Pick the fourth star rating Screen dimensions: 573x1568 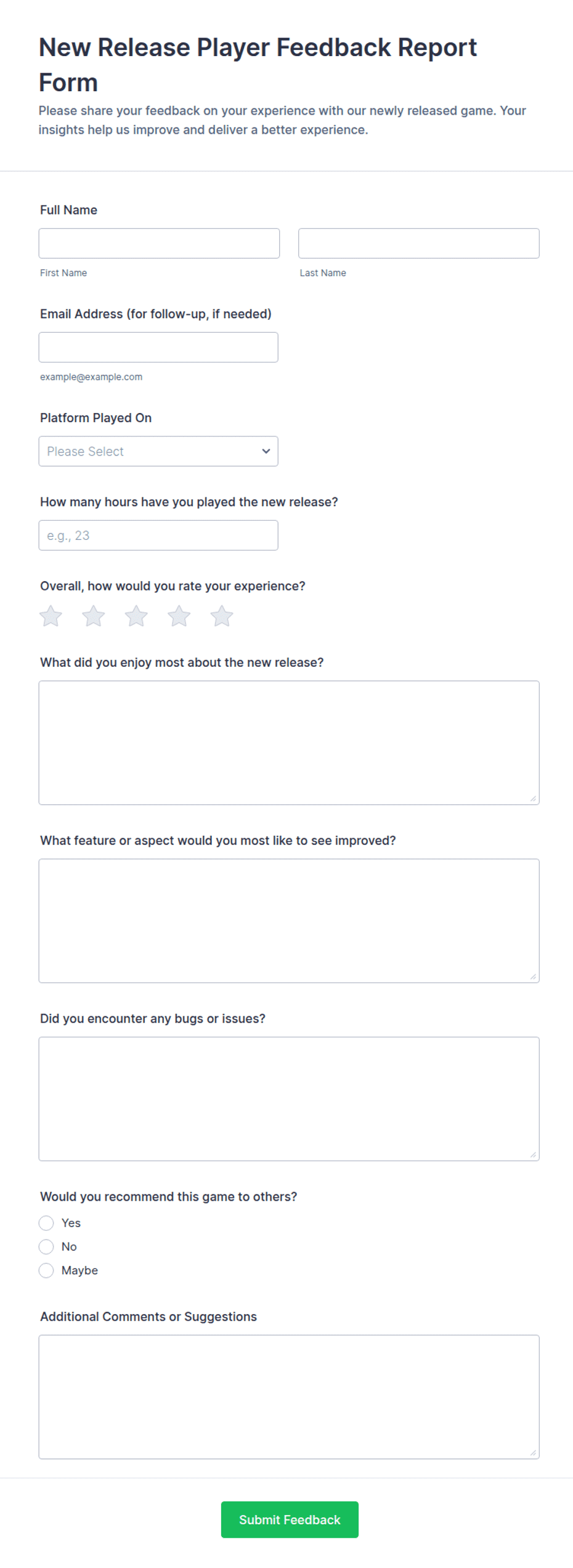click(x=179, y=616)
